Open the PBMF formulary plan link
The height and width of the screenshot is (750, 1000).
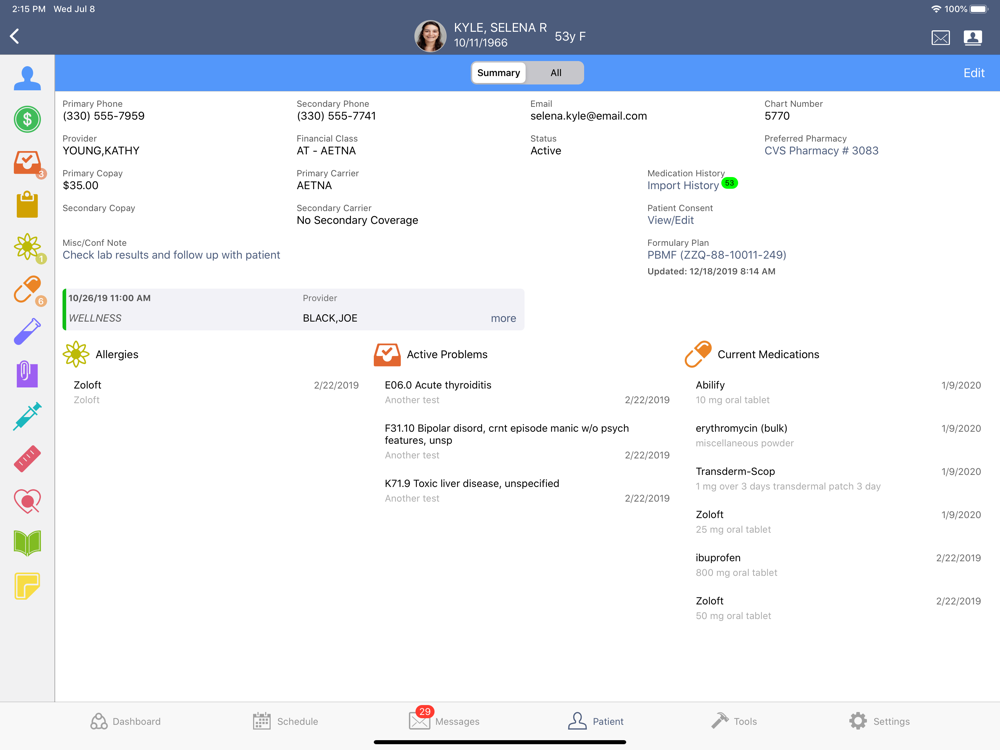pyautogui.click(x=716, y=255)
